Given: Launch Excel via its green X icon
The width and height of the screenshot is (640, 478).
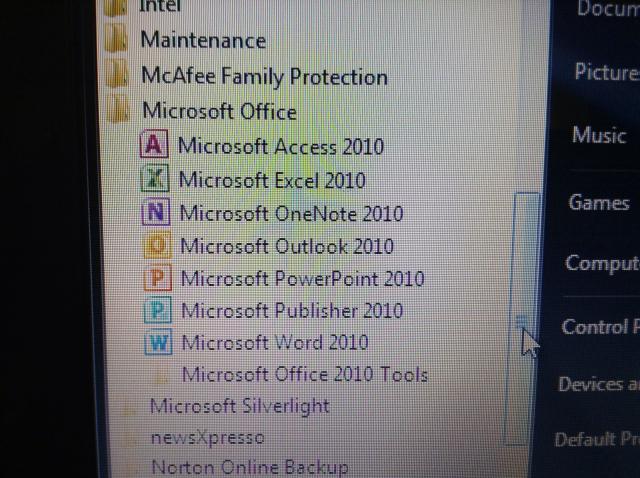Looking at the screenshot, I should [x=154, y=178].
